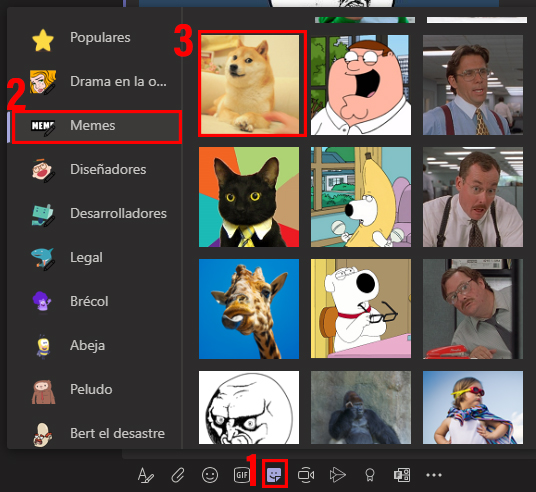Select the Populares sticker category
536x492 pixels.
tap(94, 38)
